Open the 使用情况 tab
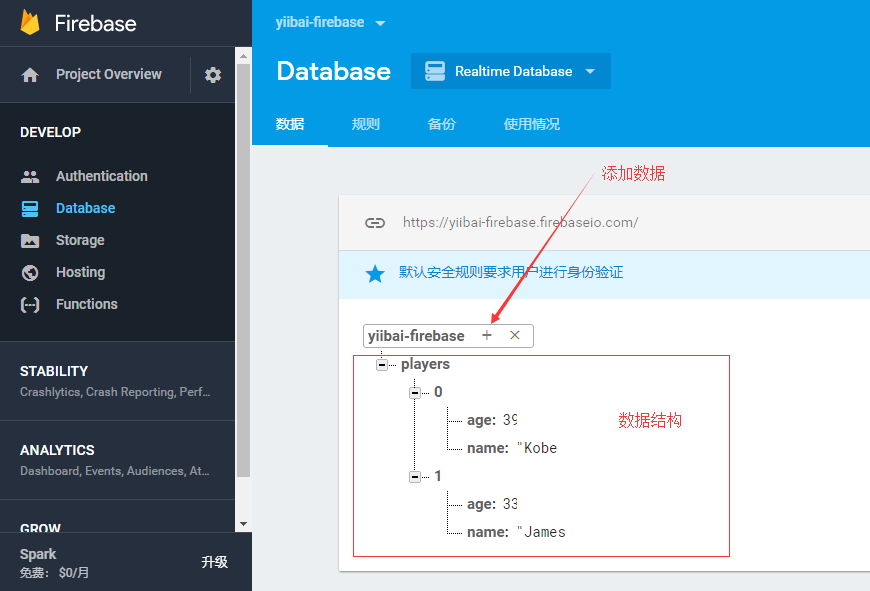 pos(532,125)
